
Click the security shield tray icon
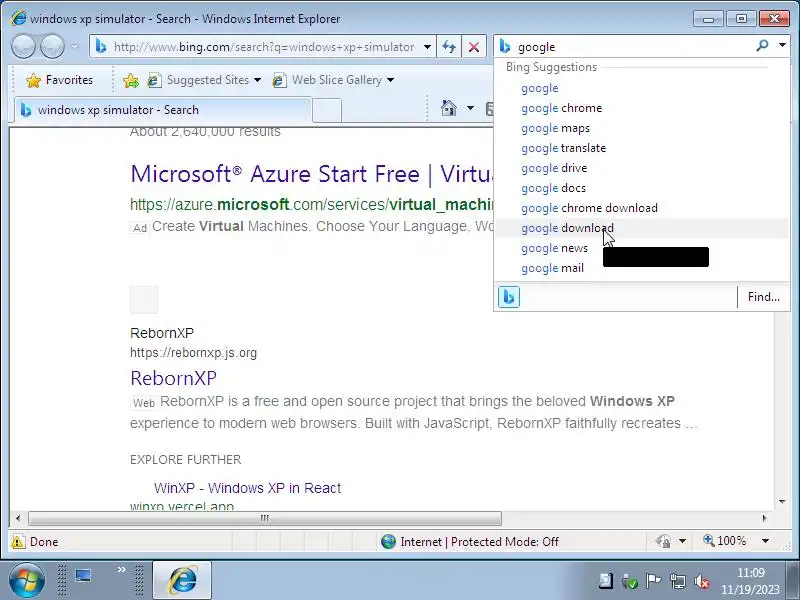coord(630,581)
